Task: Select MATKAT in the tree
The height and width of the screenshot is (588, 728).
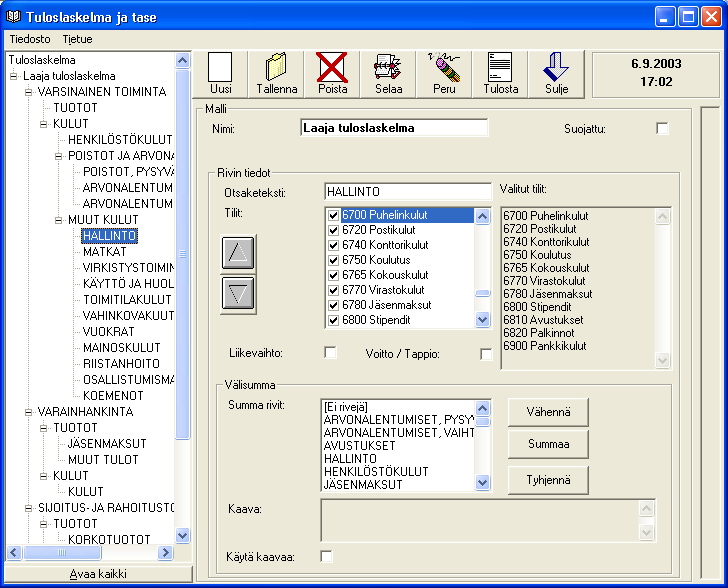Action: click(104, 252)
